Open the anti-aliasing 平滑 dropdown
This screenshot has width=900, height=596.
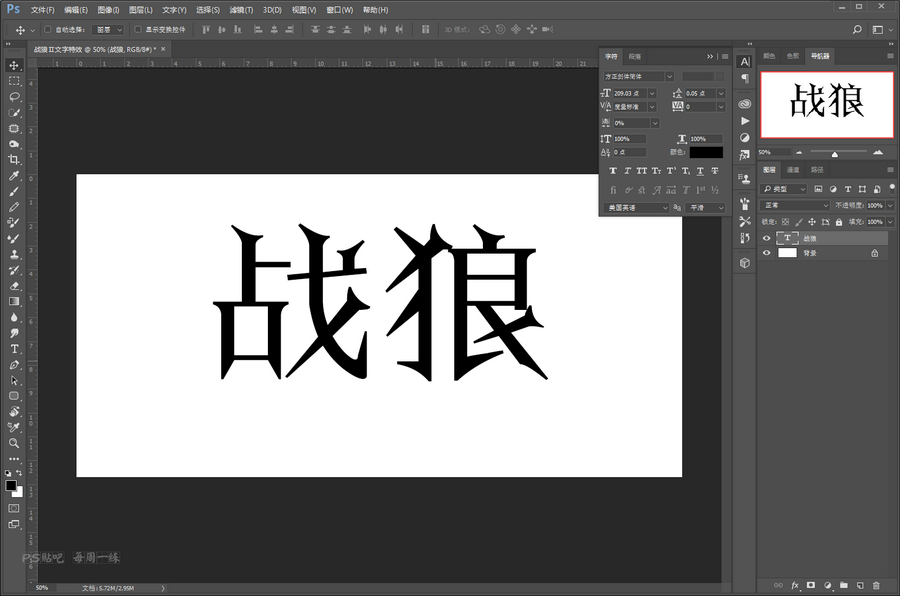(x=707, y=208)
